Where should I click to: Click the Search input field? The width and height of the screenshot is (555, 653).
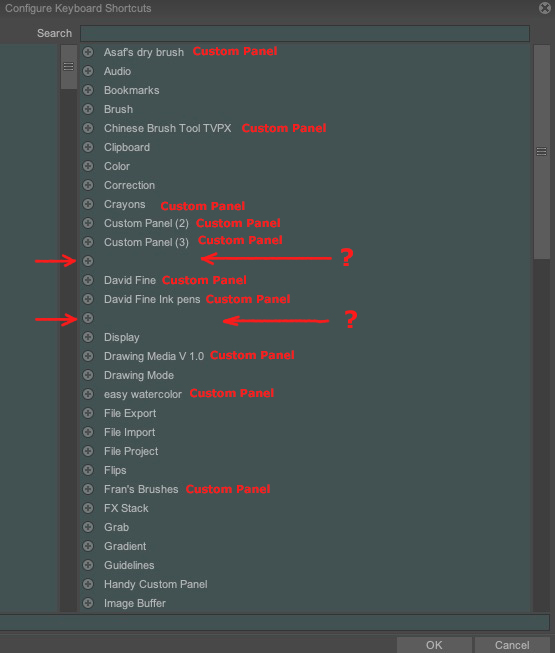click(x=305, y=33)
